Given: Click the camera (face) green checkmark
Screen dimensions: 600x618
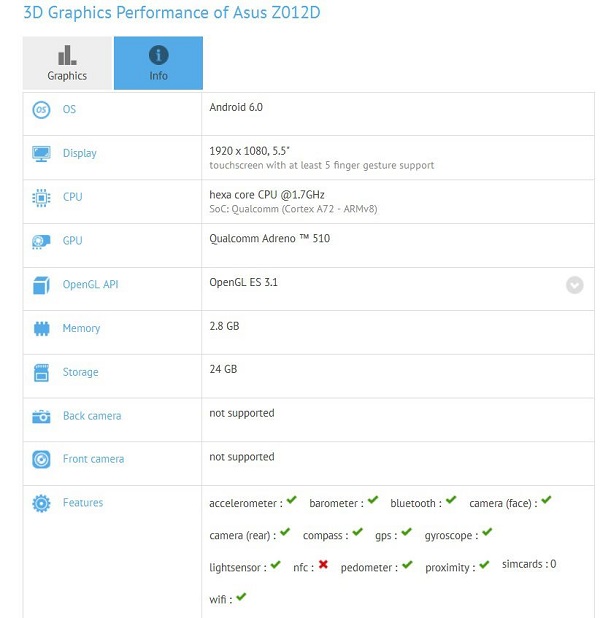Looking at the screenshot, I should (546, 500).
